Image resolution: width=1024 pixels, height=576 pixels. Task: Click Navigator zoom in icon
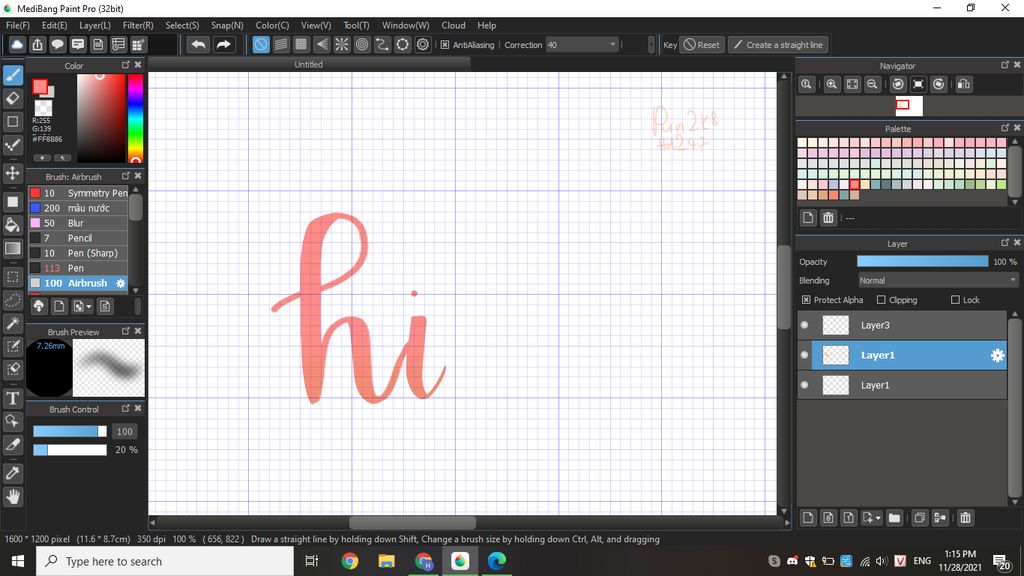point(831,84)
